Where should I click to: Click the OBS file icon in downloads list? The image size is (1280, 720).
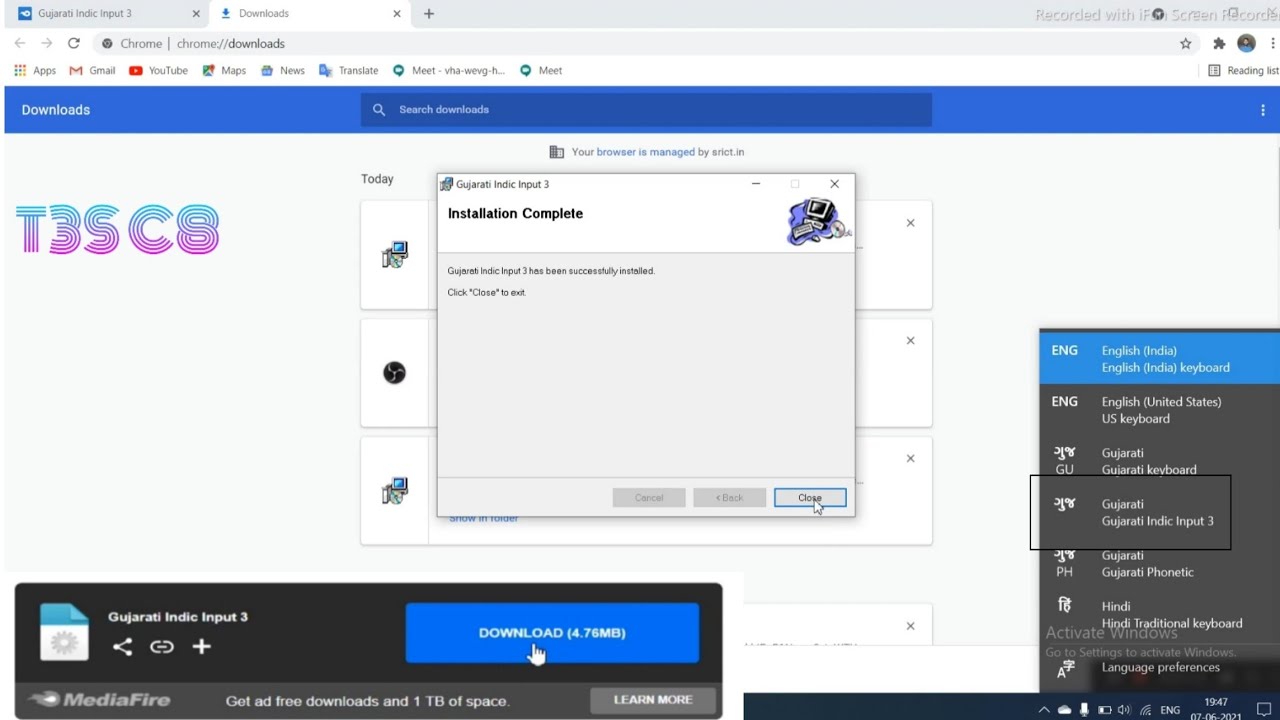[395, 373]
